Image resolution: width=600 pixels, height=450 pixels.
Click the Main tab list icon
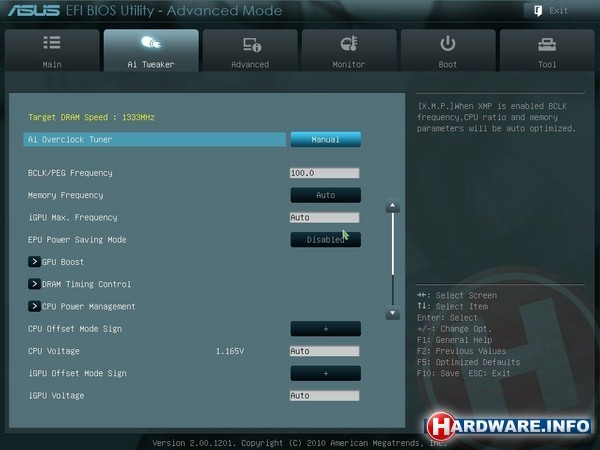pos(52,42)
